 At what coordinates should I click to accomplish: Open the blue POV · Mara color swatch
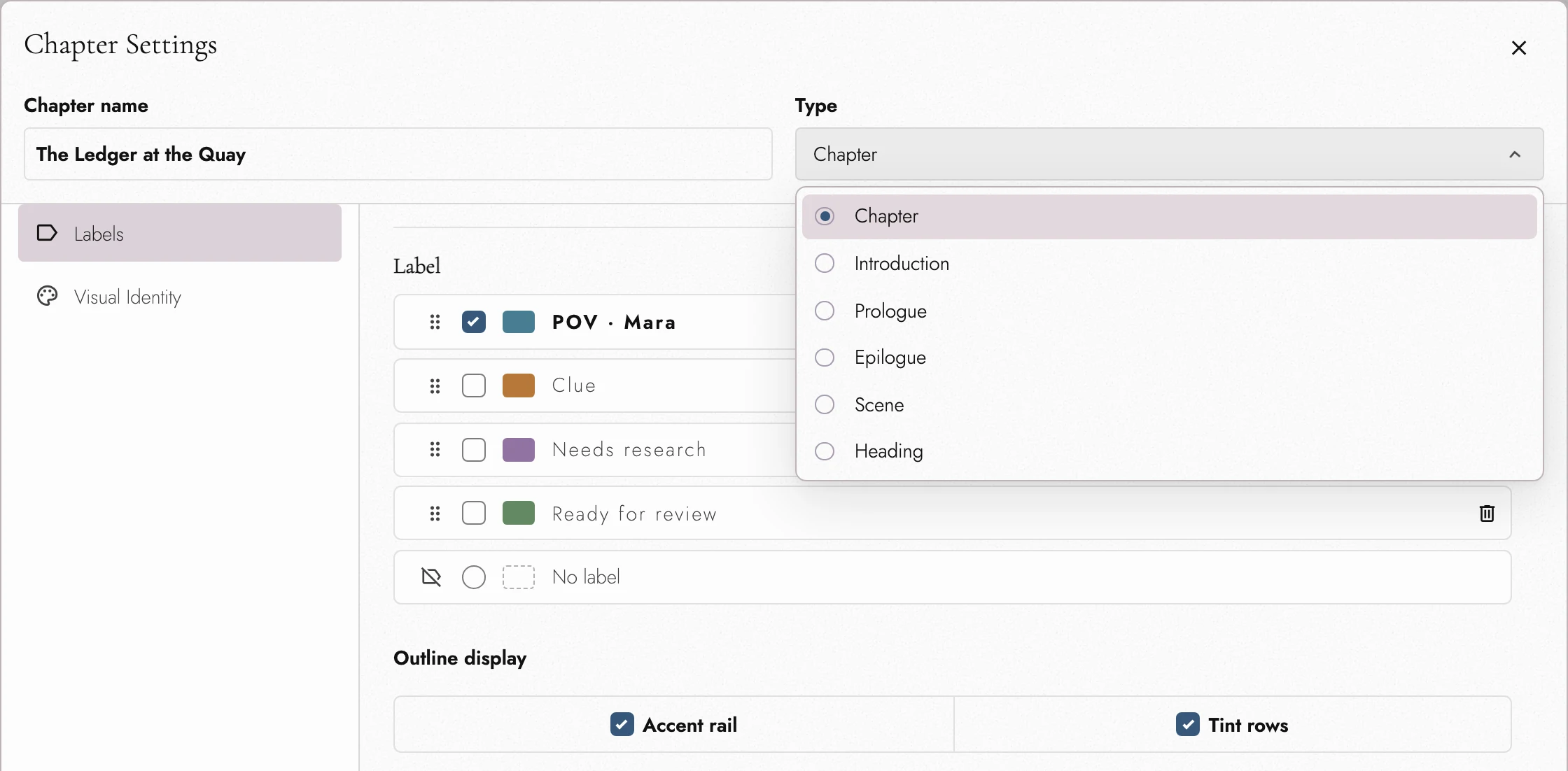(519, 322)
